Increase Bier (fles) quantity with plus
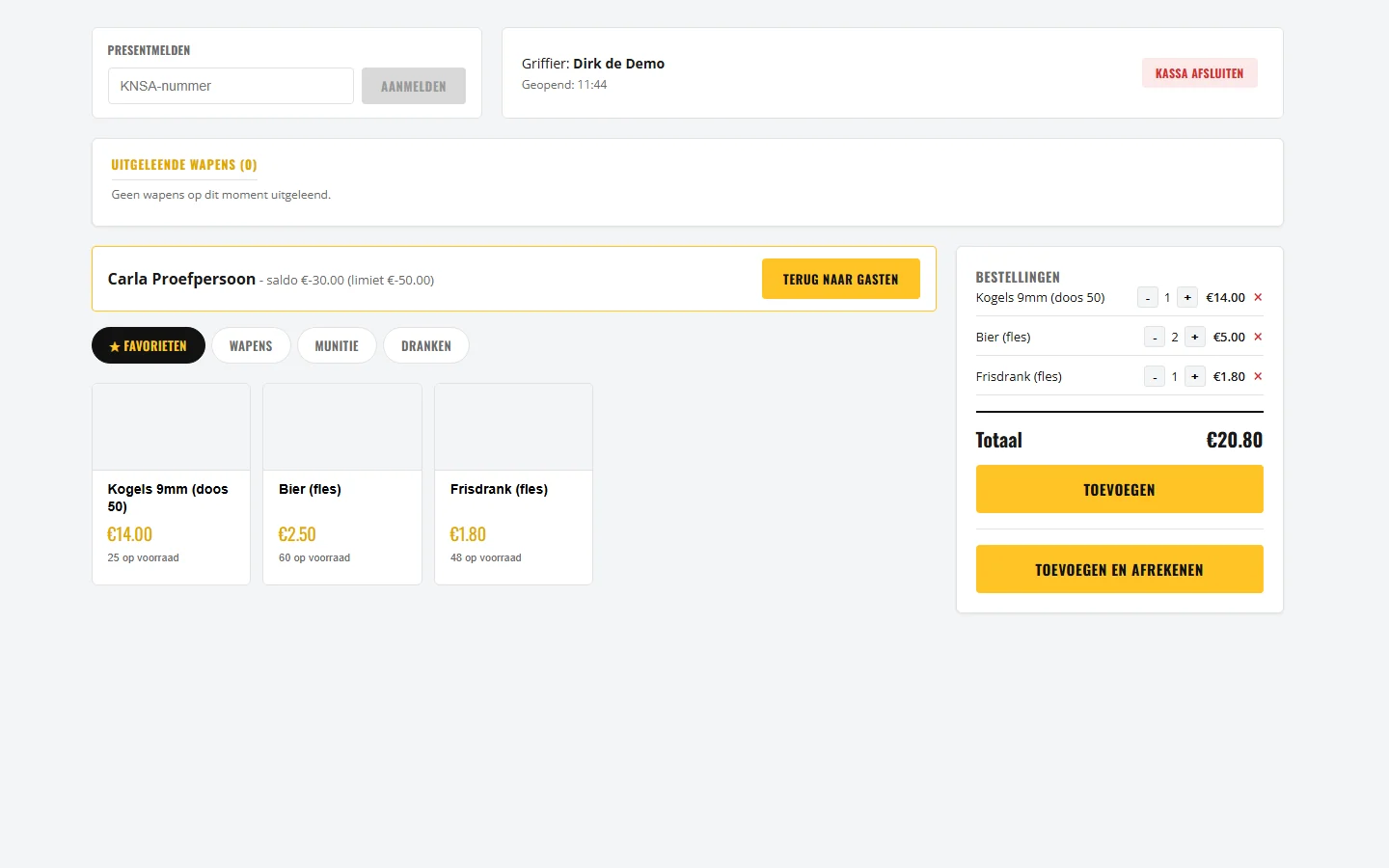The width and height of the screenshot is (1389, 868). click(x=1194, y=337)
